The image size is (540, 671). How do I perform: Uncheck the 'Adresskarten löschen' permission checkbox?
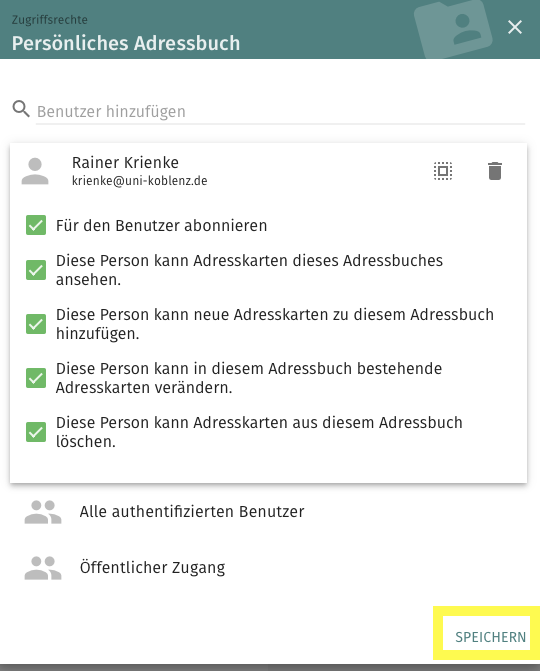click(36, 431)
